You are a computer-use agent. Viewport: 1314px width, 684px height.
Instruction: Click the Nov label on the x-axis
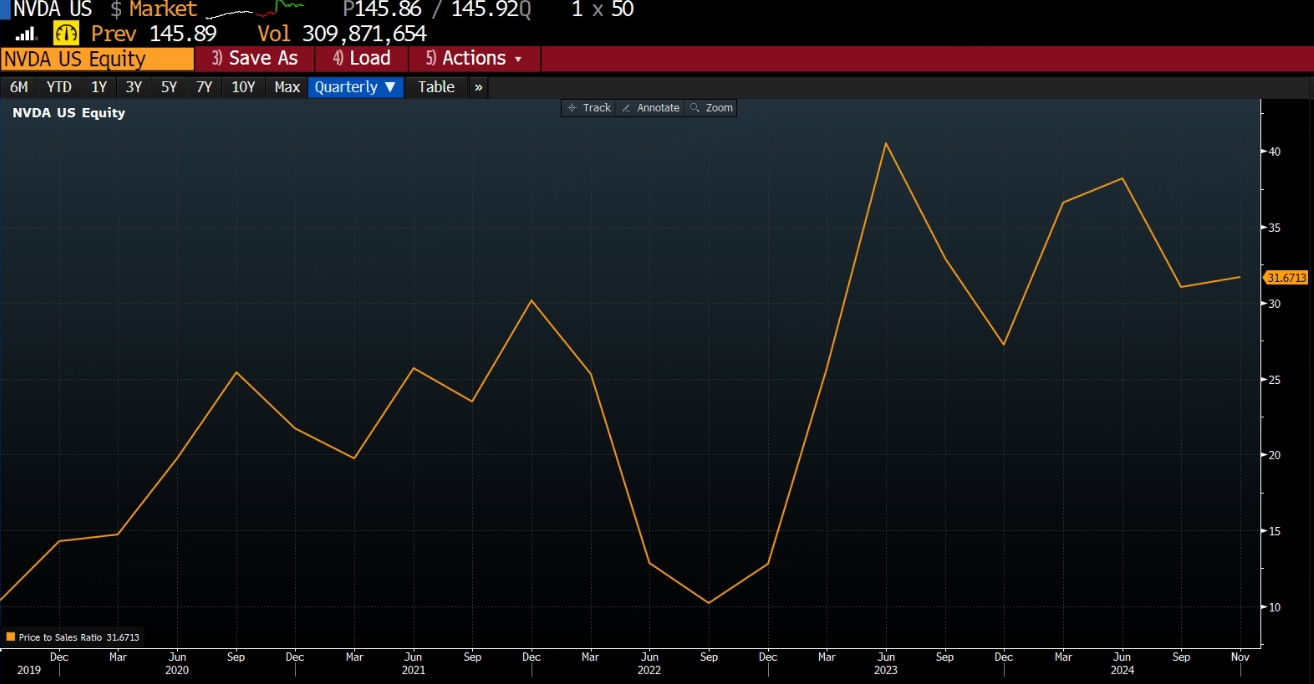1240,657
